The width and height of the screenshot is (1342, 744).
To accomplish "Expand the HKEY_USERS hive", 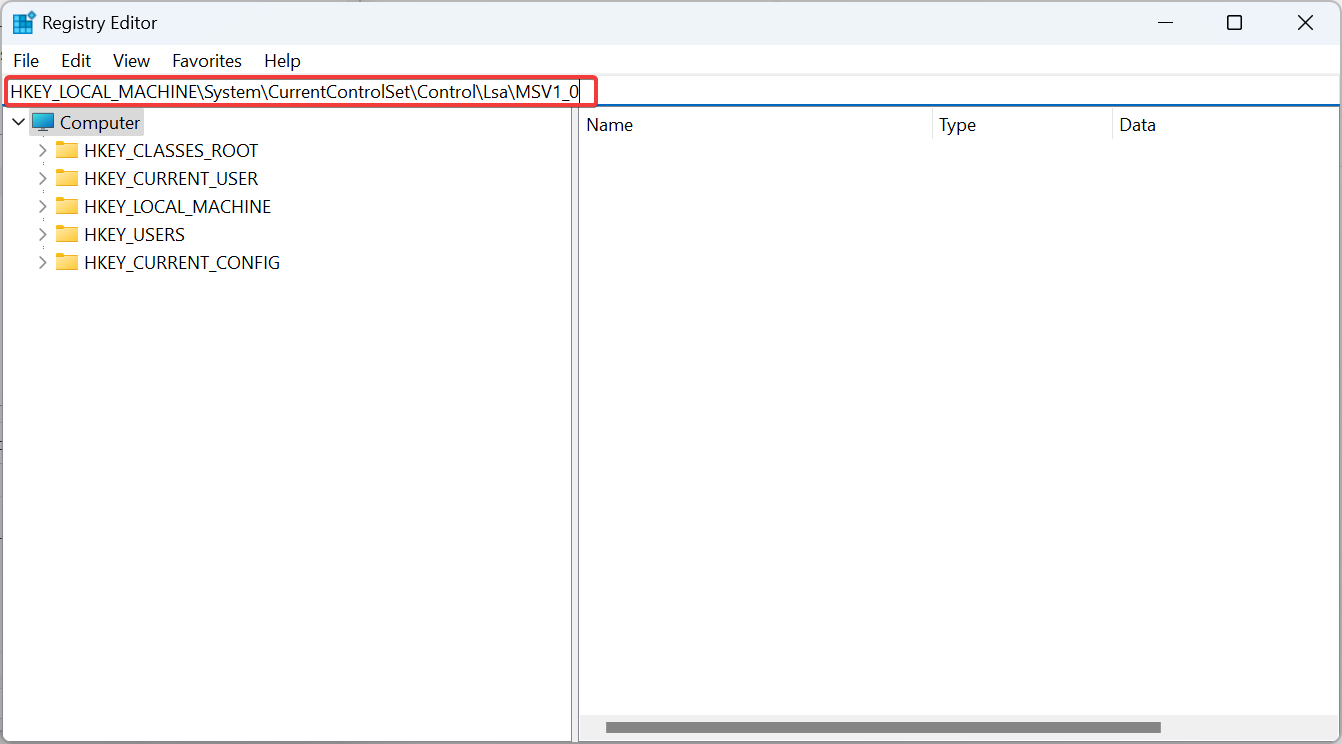I will coord(42,235).
